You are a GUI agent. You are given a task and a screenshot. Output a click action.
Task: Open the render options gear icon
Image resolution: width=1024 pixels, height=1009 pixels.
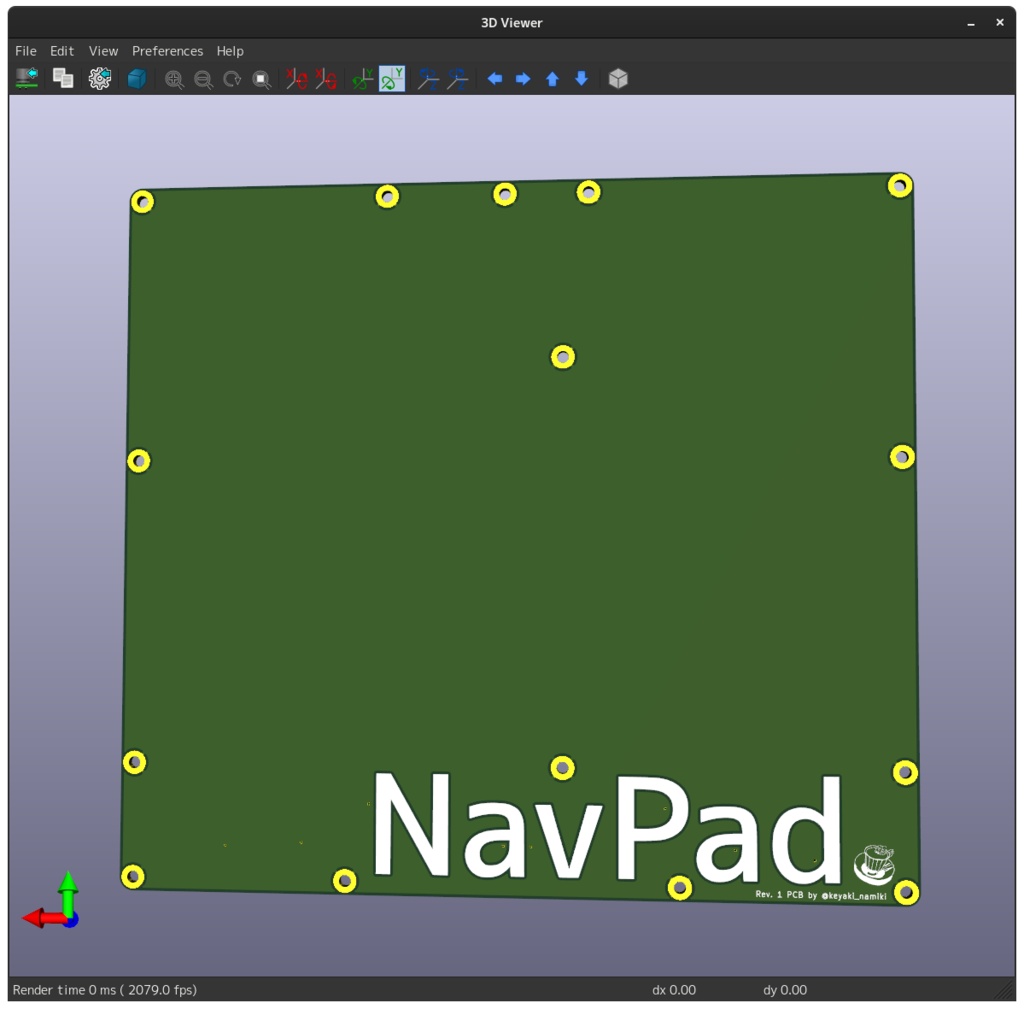(98, 78)
